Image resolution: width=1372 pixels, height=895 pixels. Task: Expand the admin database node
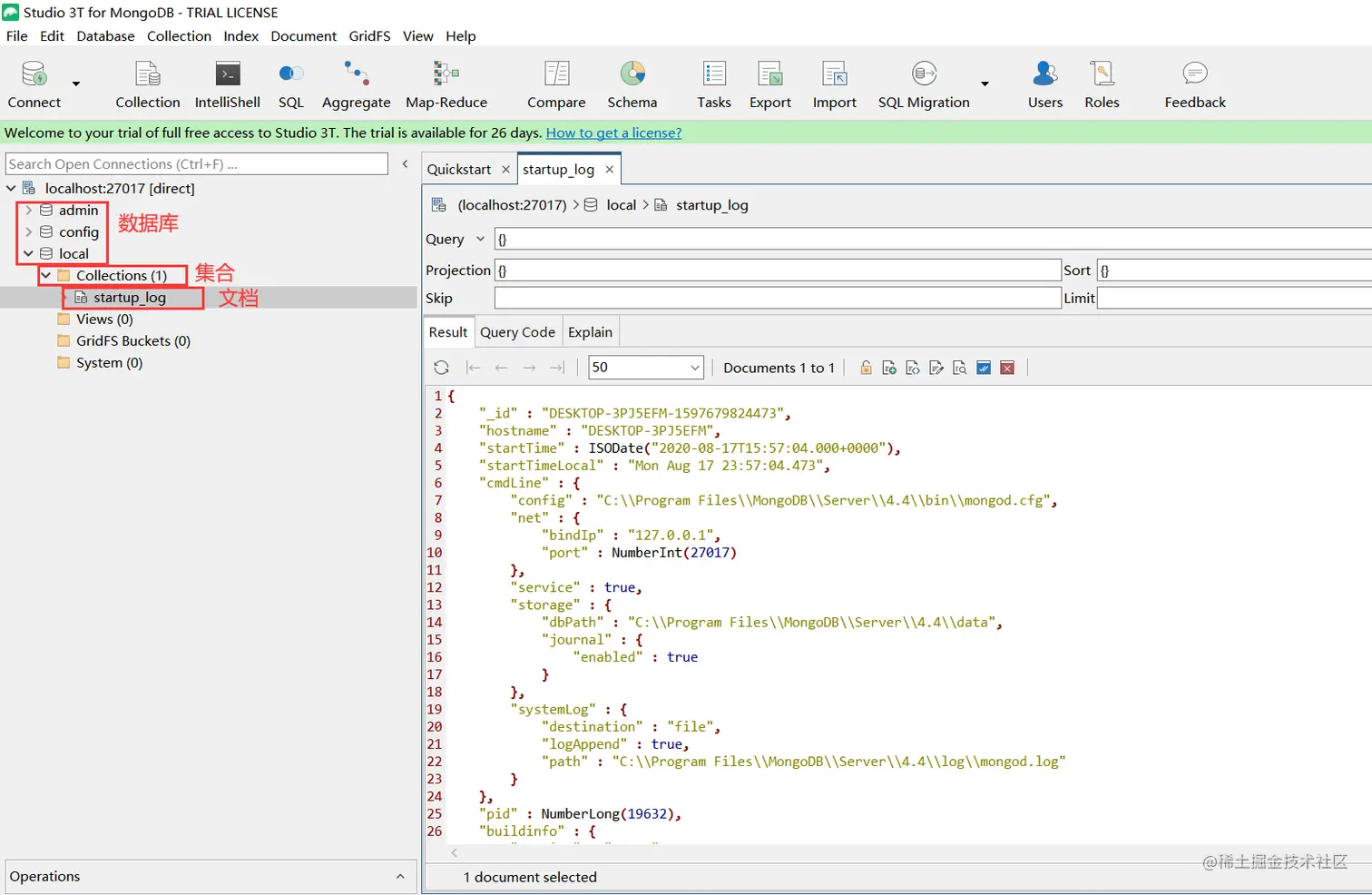(29, 211)
